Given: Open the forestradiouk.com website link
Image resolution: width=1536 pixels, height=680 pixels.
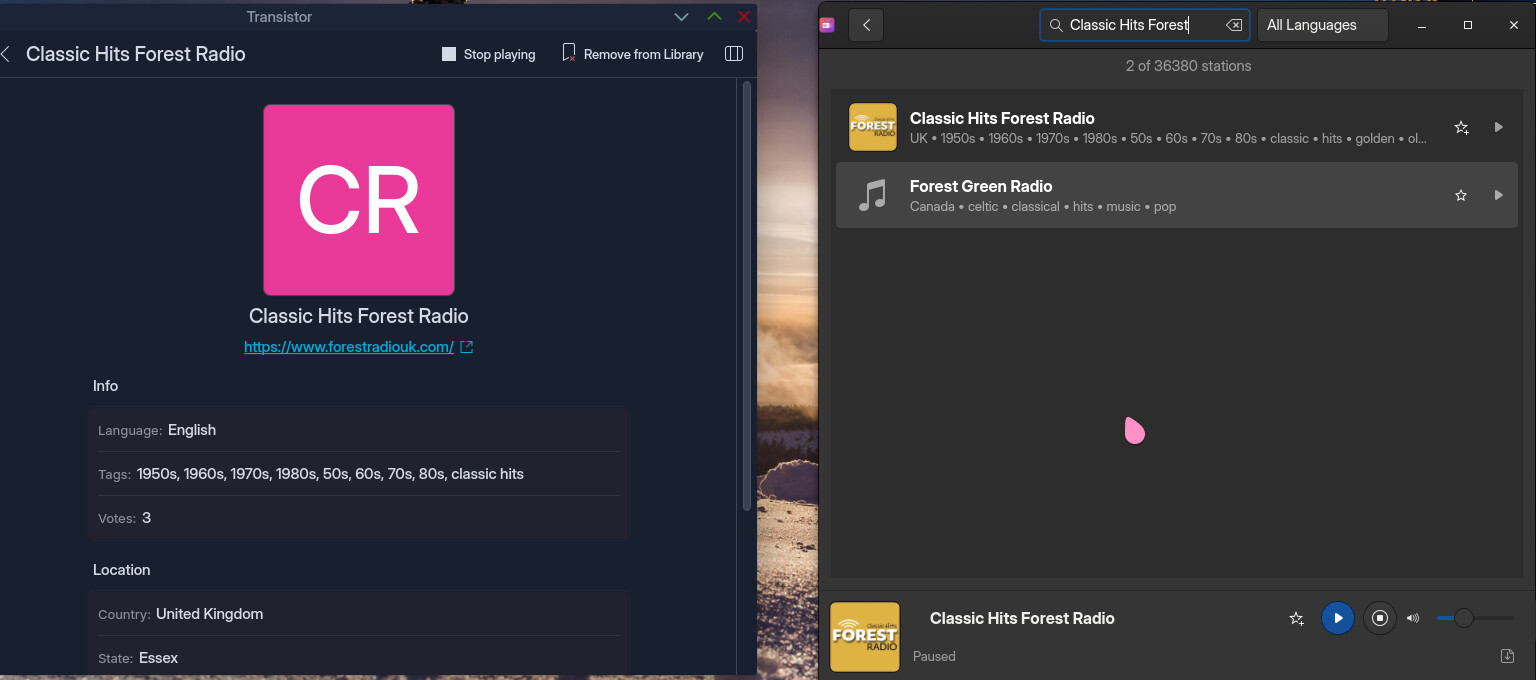Looking at the screenshot, I should click(349, 347).
